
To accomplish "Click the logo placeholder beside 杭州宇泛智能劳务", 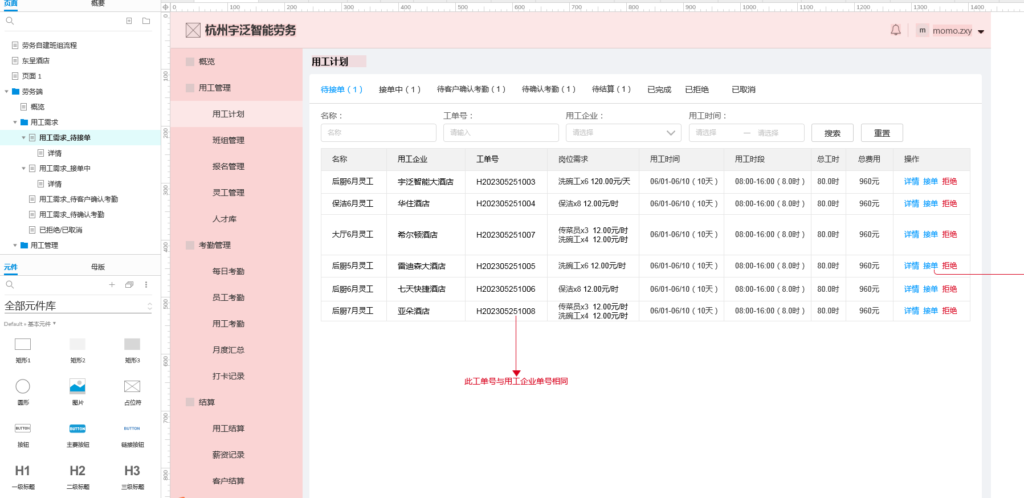I will (x=193, y=30).
